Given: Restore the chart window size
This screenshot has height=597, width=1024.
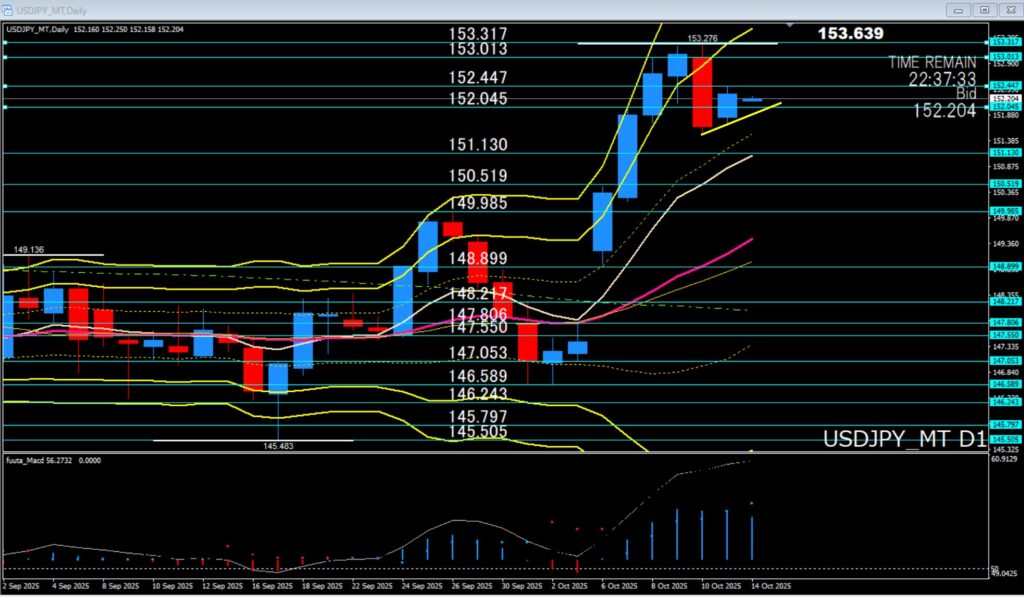Looking at the screenshot, I should pyautogui.click(x=984, y=9).
